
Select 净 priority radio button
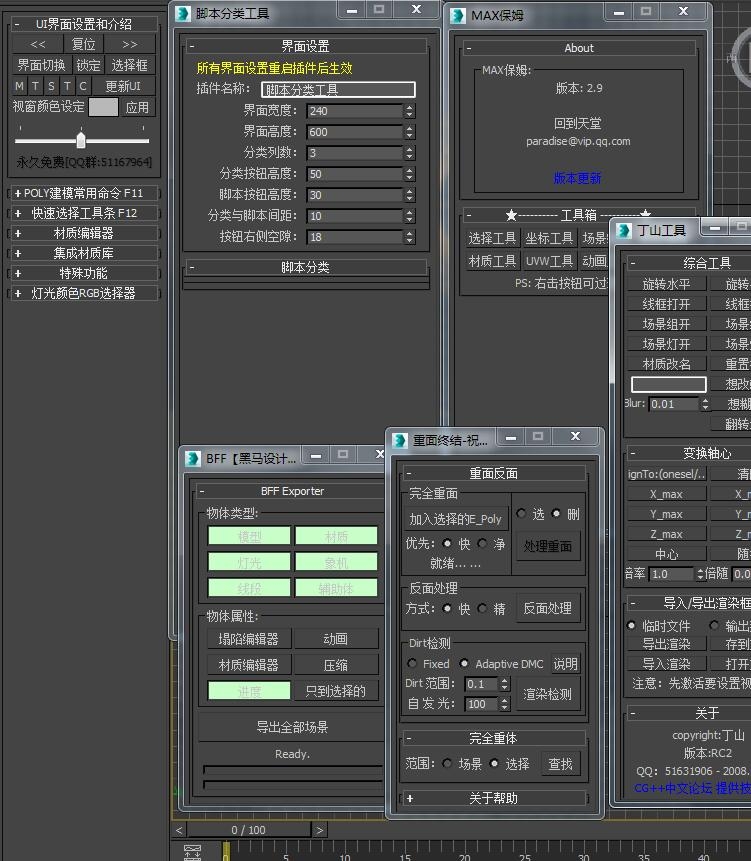pyautogui.click(x=482, y=544)
